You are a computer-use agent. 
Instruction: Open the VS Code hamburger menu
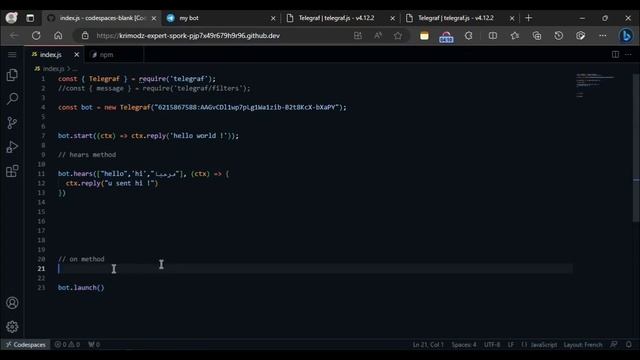(x=12, y=54)
